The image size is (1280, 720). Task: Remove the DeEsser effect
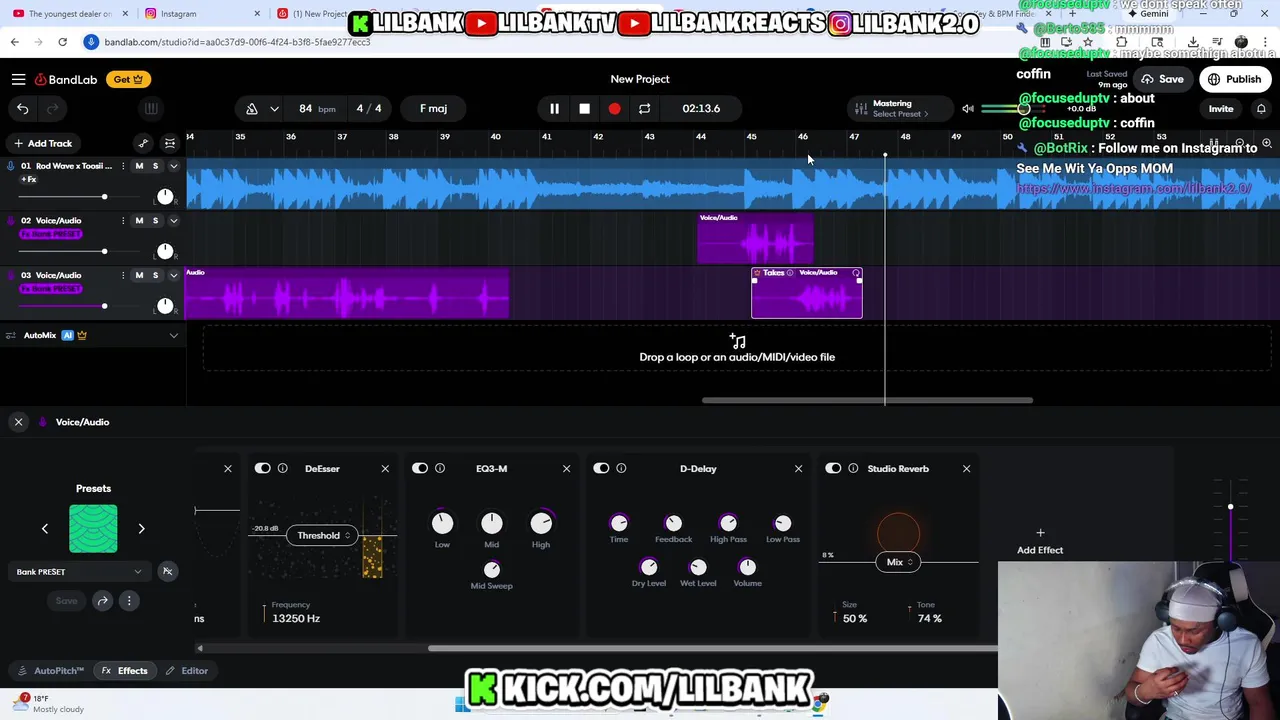pyautogui.click(x=385, y=468)
